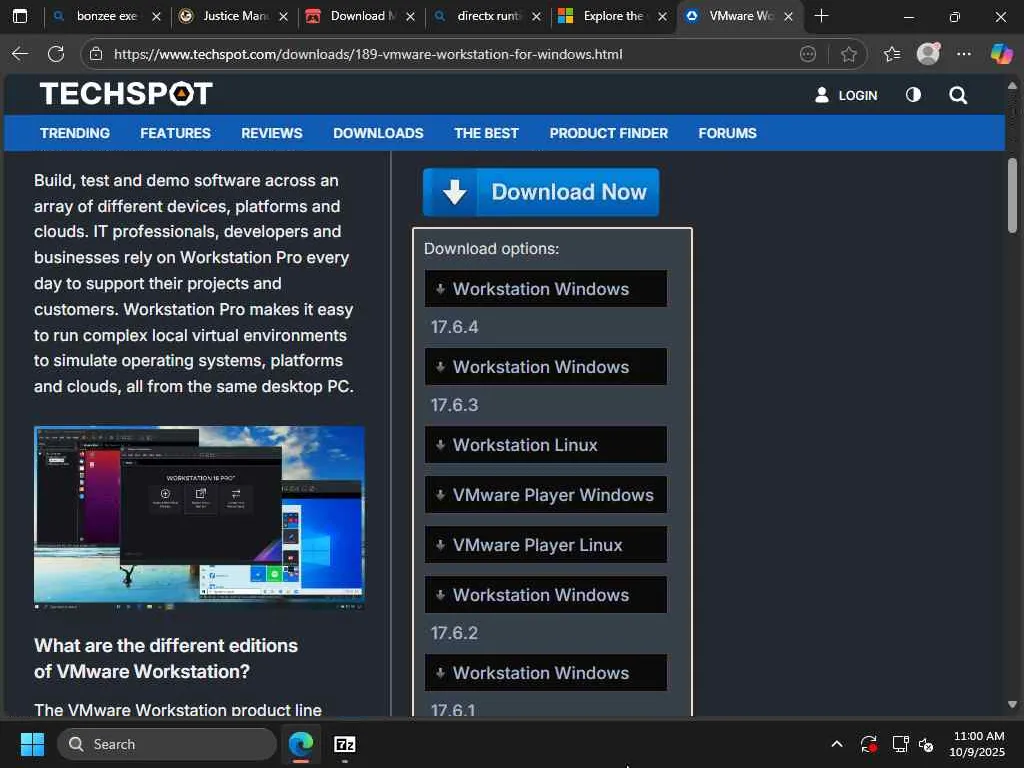Click the browser back arrow
The image size is (1024, 768).
pos(20,54)
